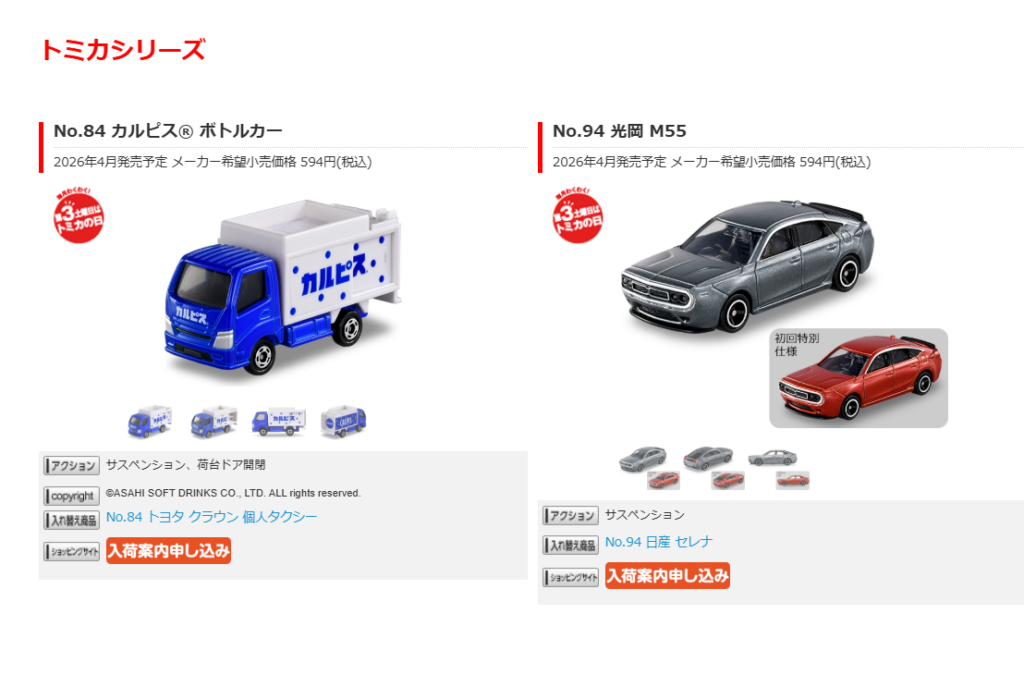The width and height of the screenshot is (1024, 675).
Task: Click the トミカシリーズ section title
Action: [123, 50]
